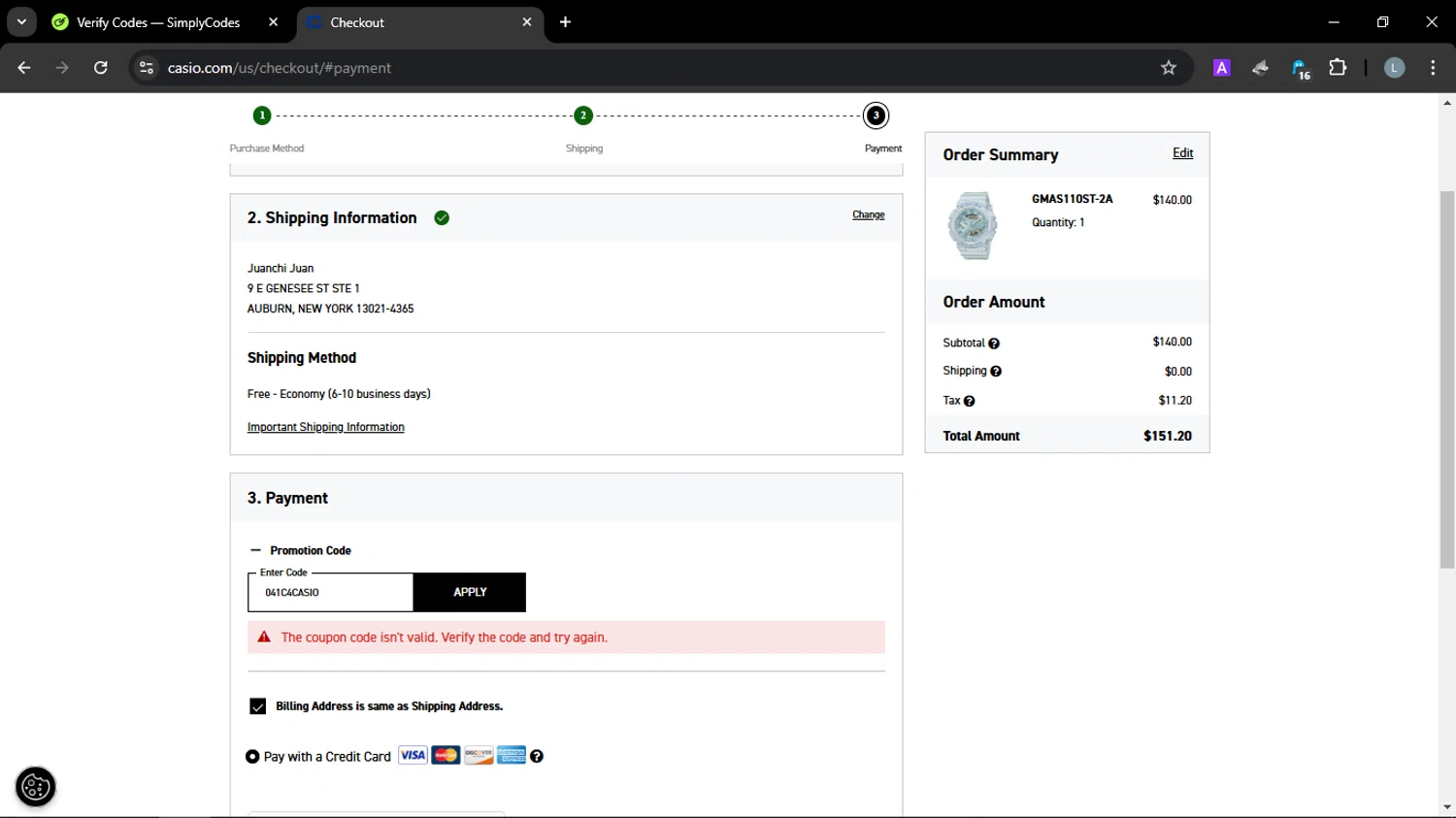1456x818 pixels.
Task: Open a new browser tab
Action: coord(566,22)
